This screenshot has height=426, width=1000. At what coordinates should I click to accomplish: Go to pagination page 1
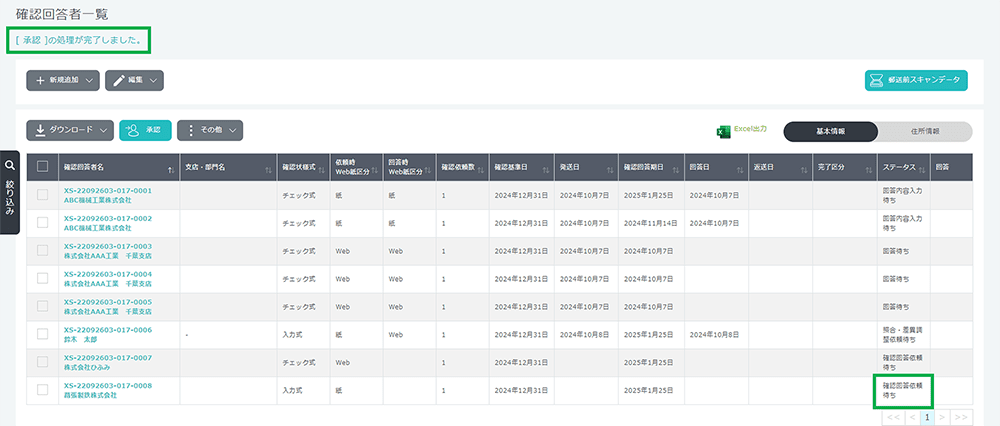pos(927,415)
